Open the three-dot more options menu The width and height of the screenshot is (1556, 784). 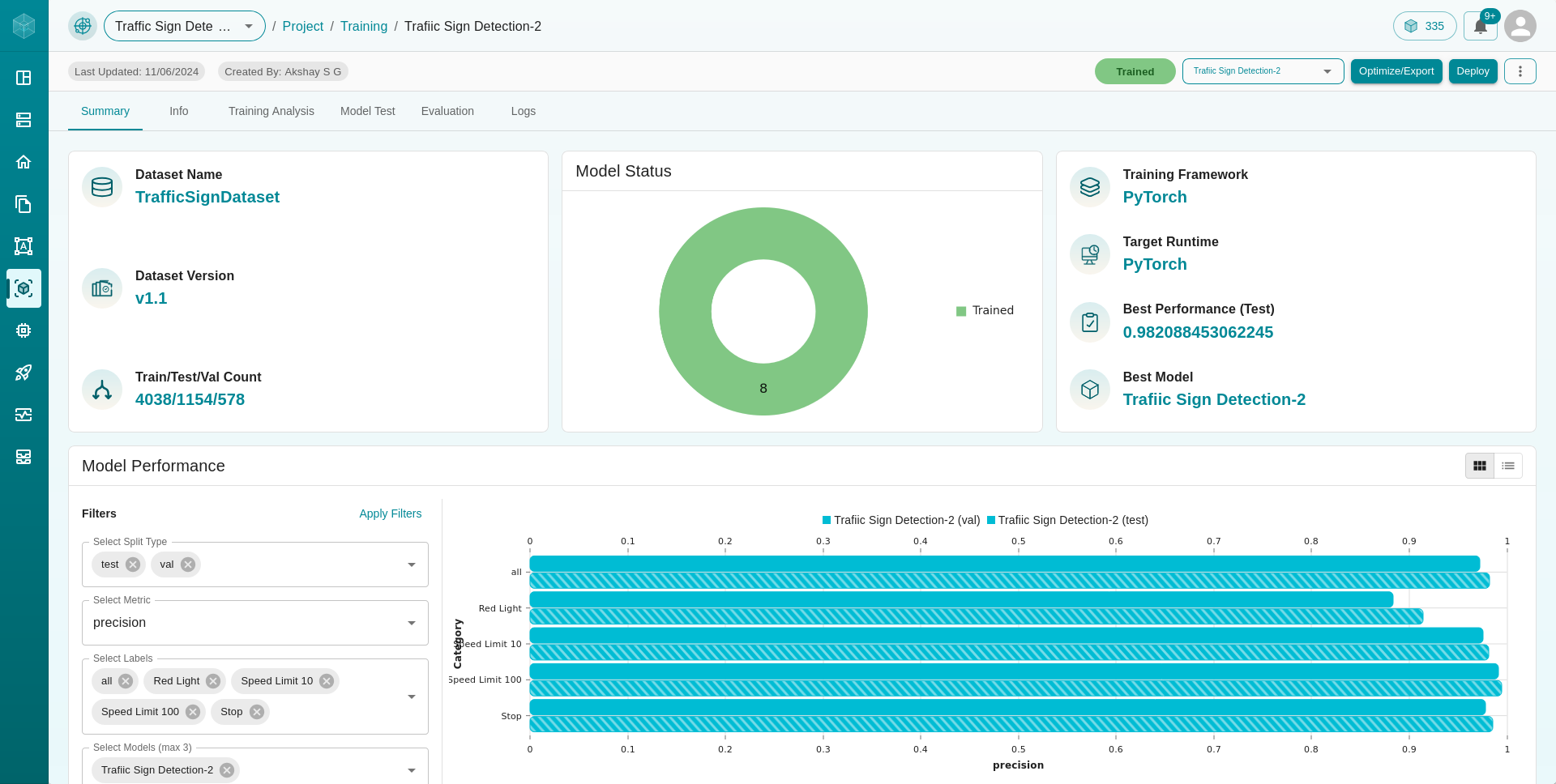point(1520,71)
